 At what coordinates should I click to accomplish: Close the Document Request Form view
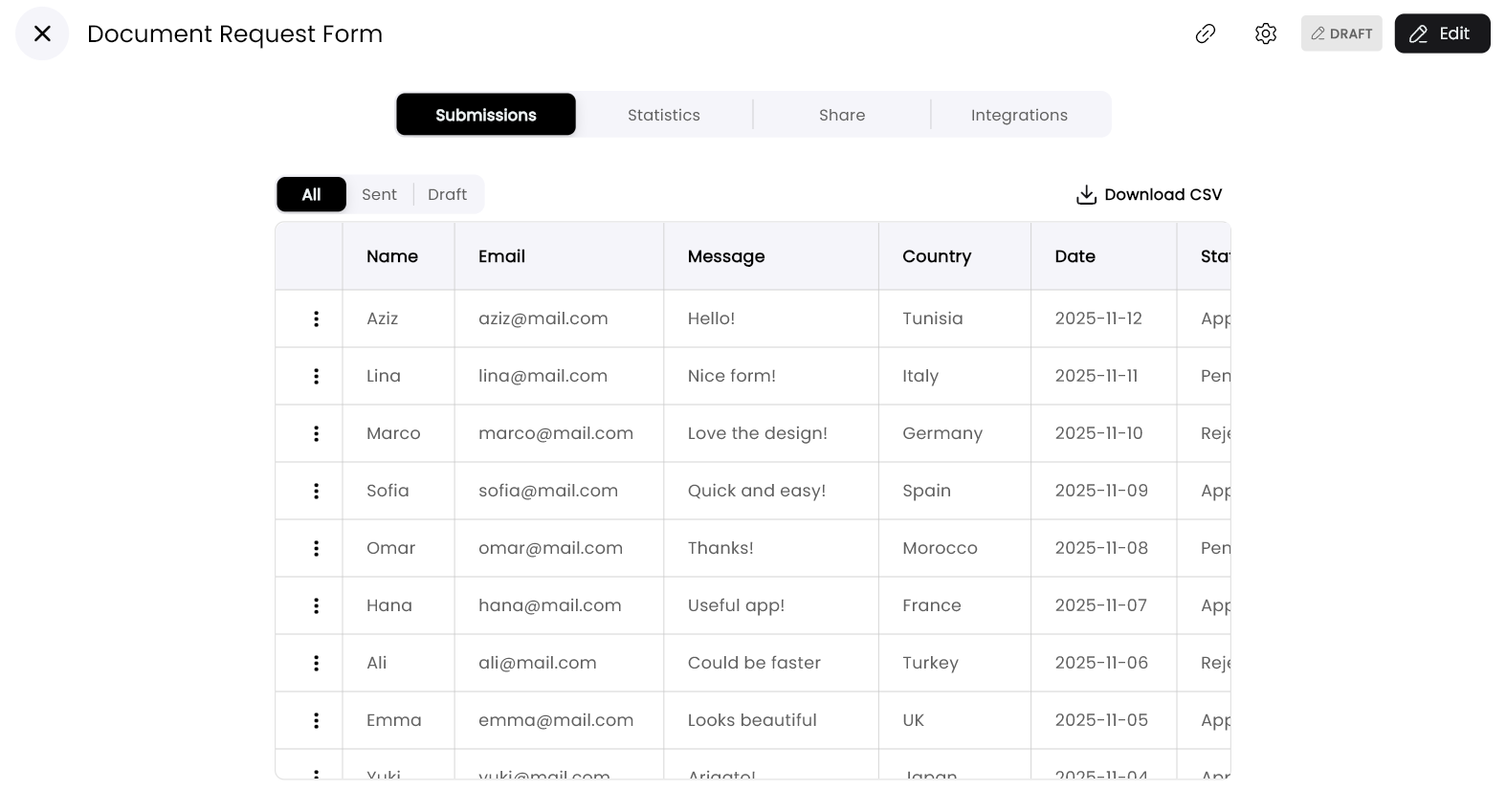(42, 33)
